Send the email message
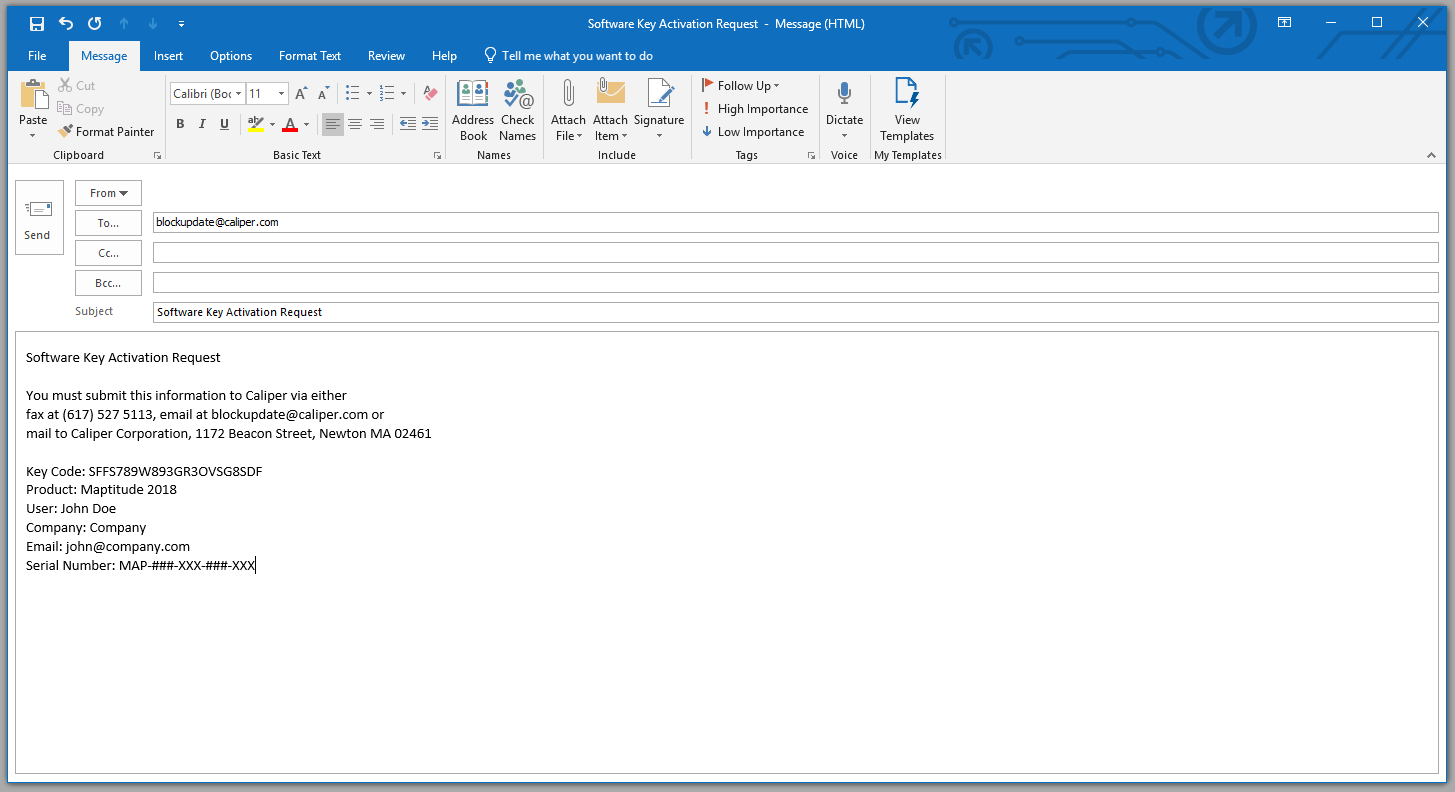The width and height of the screenshot is (1455, 792). click(38, 217)
